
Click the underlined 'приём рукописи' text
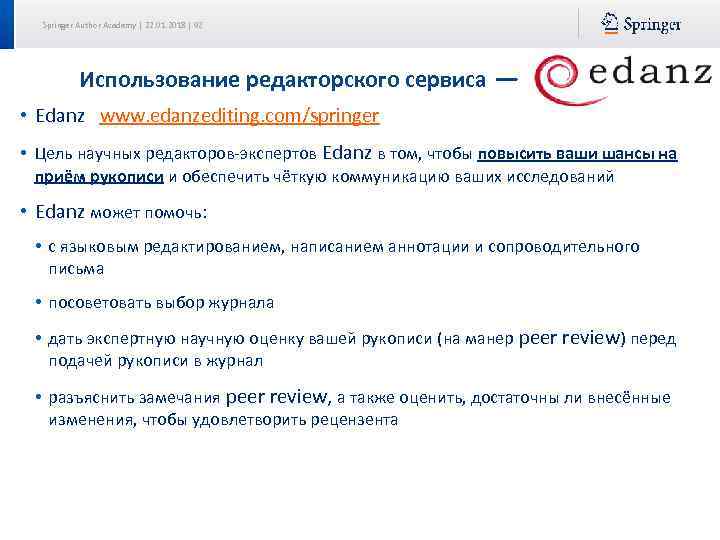coord(99,177)
